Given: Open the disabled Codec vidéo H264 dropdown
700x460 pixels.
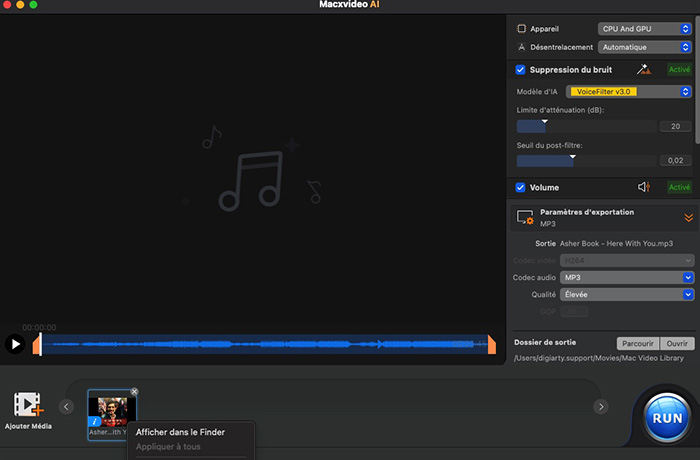Looking at the screenshot, I should [627, 260].
